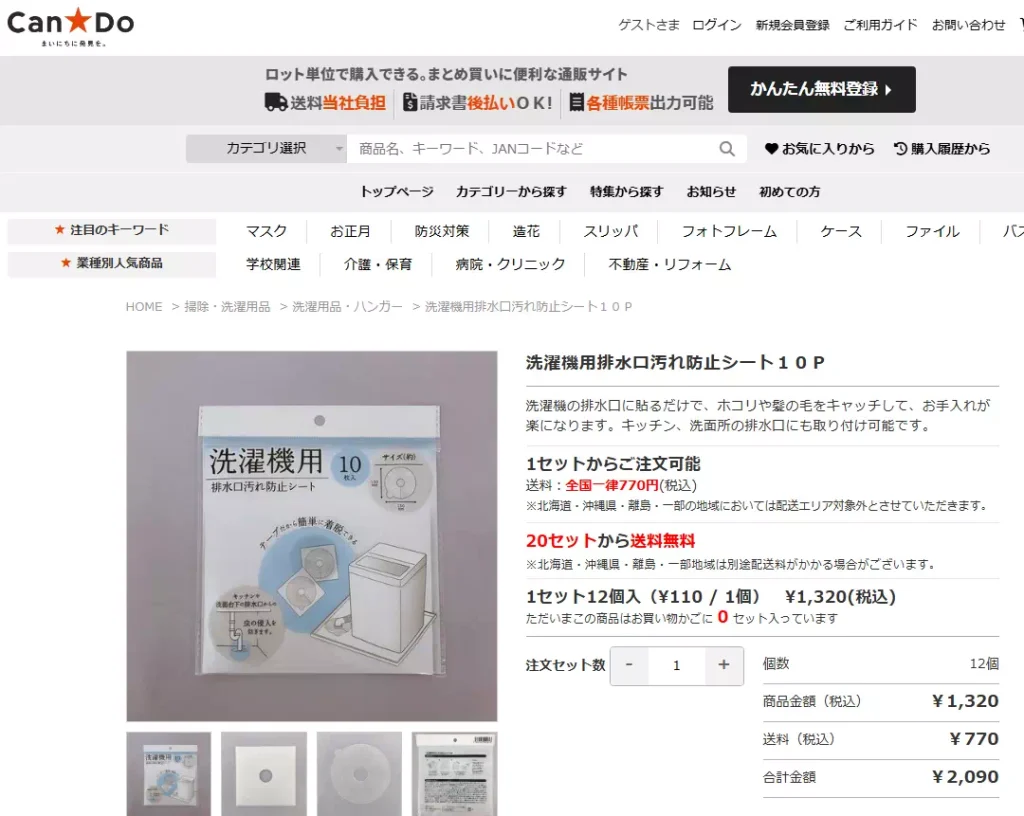Click the ログイン link

tap(716, 25)
